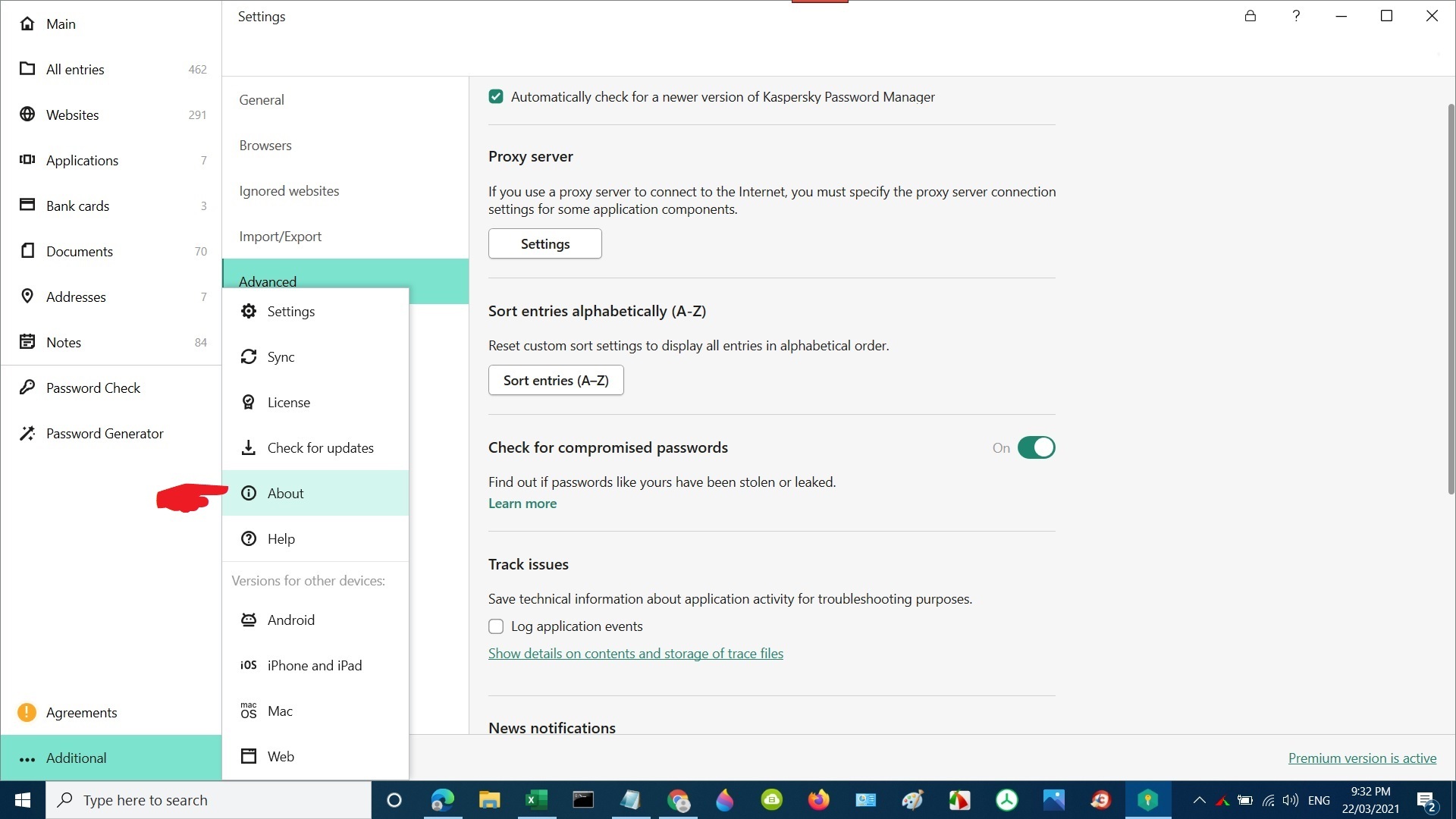Open Kaspersky Password Manager taskbar icon

point(1147,800)
